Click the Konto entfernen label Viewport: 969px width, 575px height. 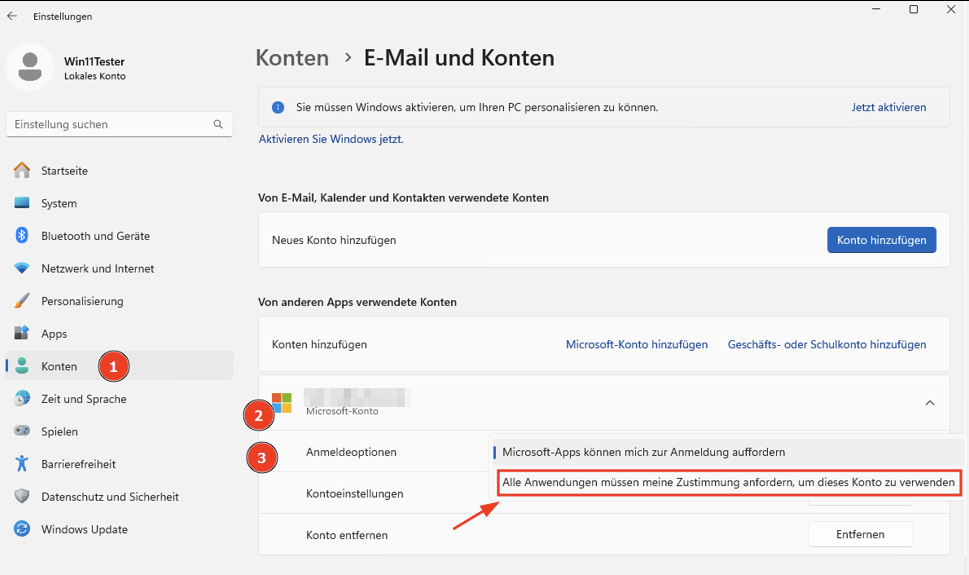pos(347,535)
